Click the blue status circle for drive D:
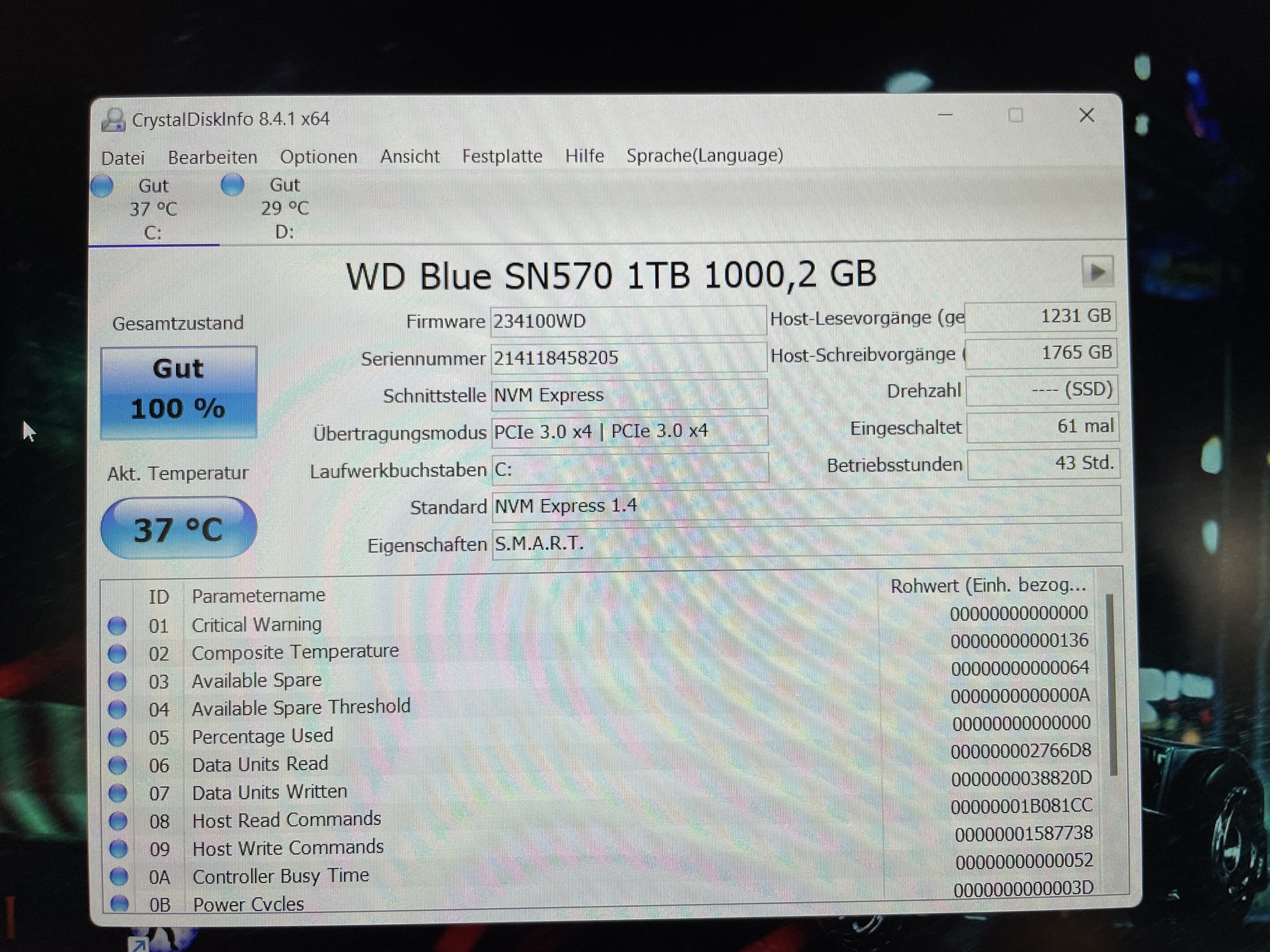The width and height of the screenshot is (1270, 952). pos(232,185)
